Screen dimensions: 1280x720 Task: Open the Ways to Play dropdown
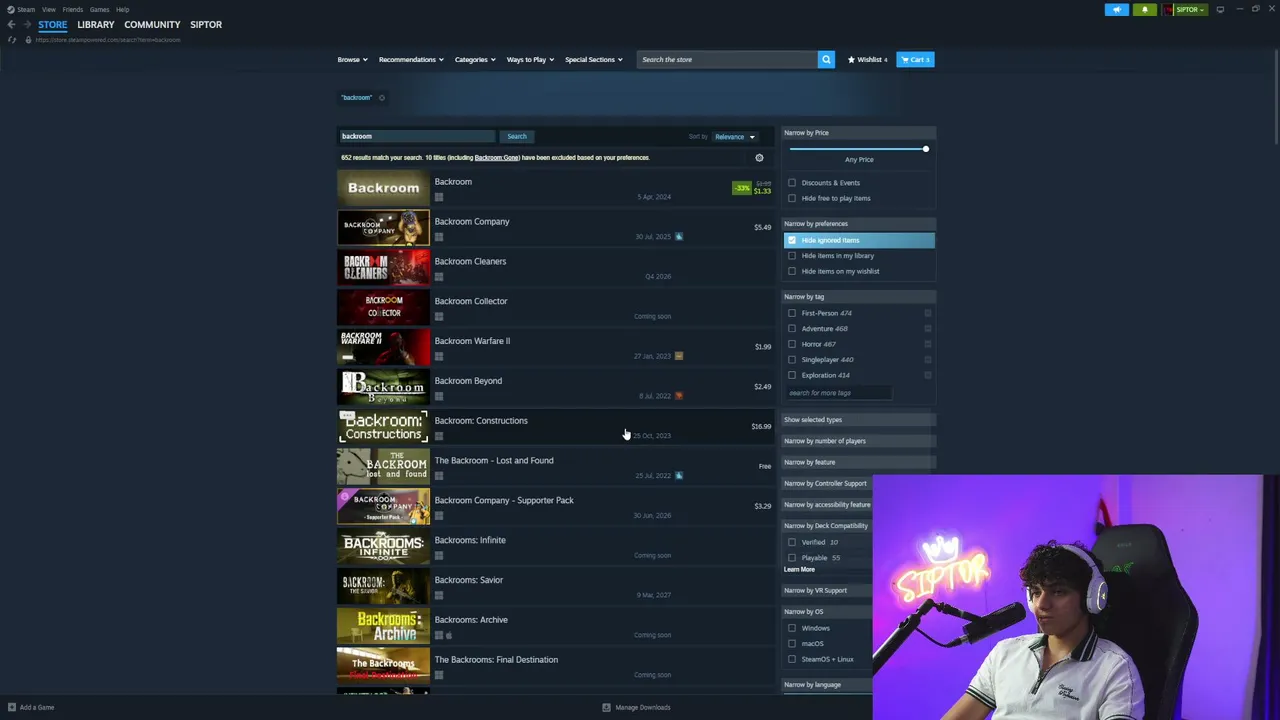pyautogui.click(x=530, y=59)
